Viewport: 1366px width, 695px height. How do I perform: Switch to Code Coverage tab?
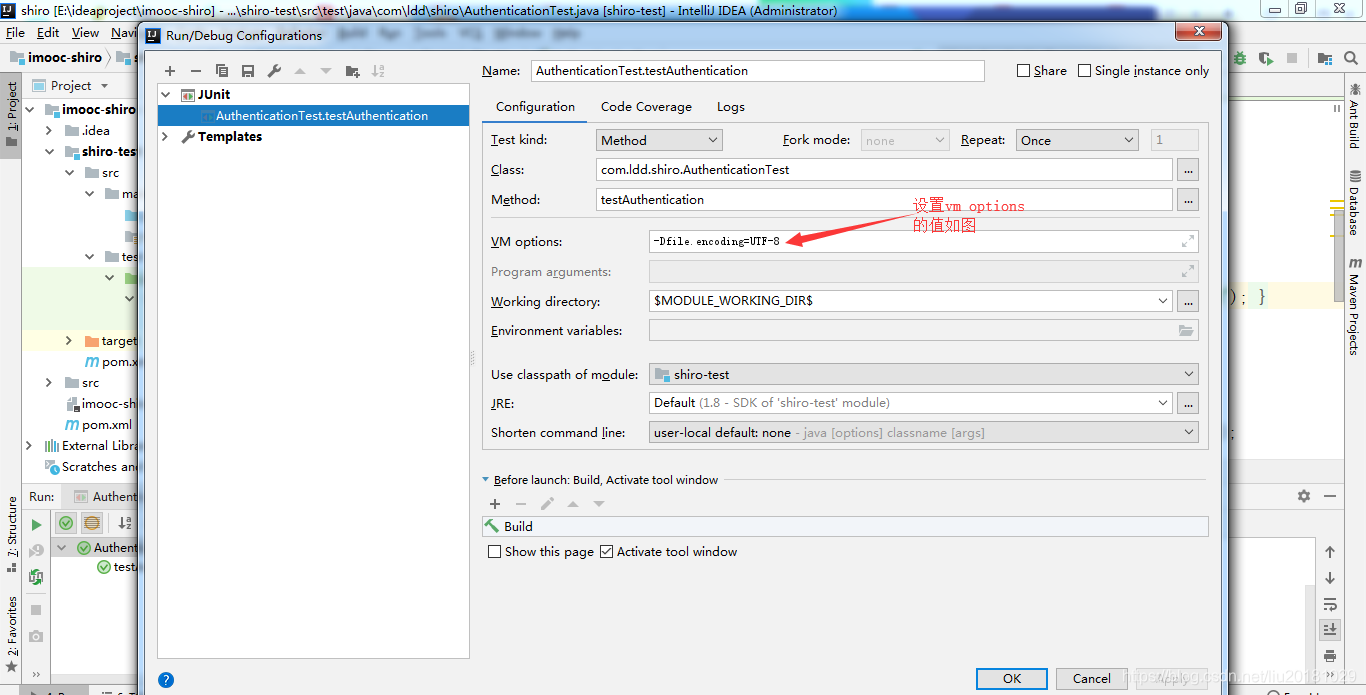(x=646, y=107)
